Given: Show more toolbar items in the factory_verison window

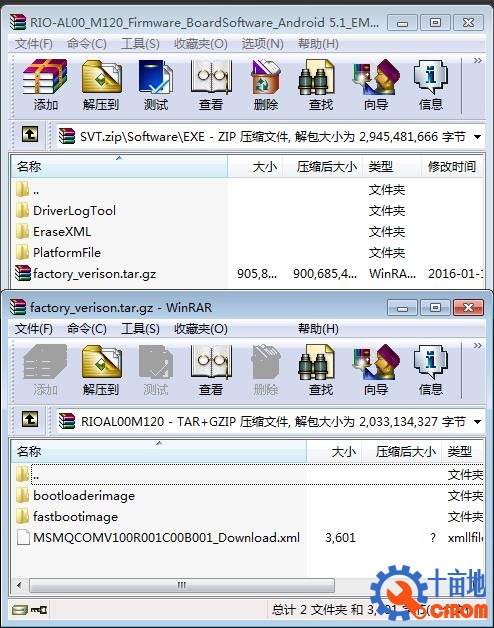Looking at the screenshot, I should pos(477,346).
